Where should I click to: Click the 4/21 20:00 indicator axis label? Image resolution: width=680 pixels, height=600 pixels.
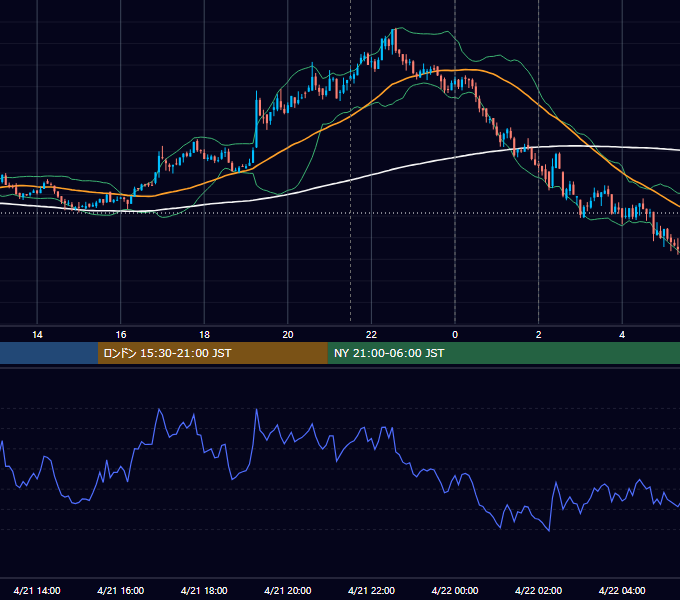(288, 590)
